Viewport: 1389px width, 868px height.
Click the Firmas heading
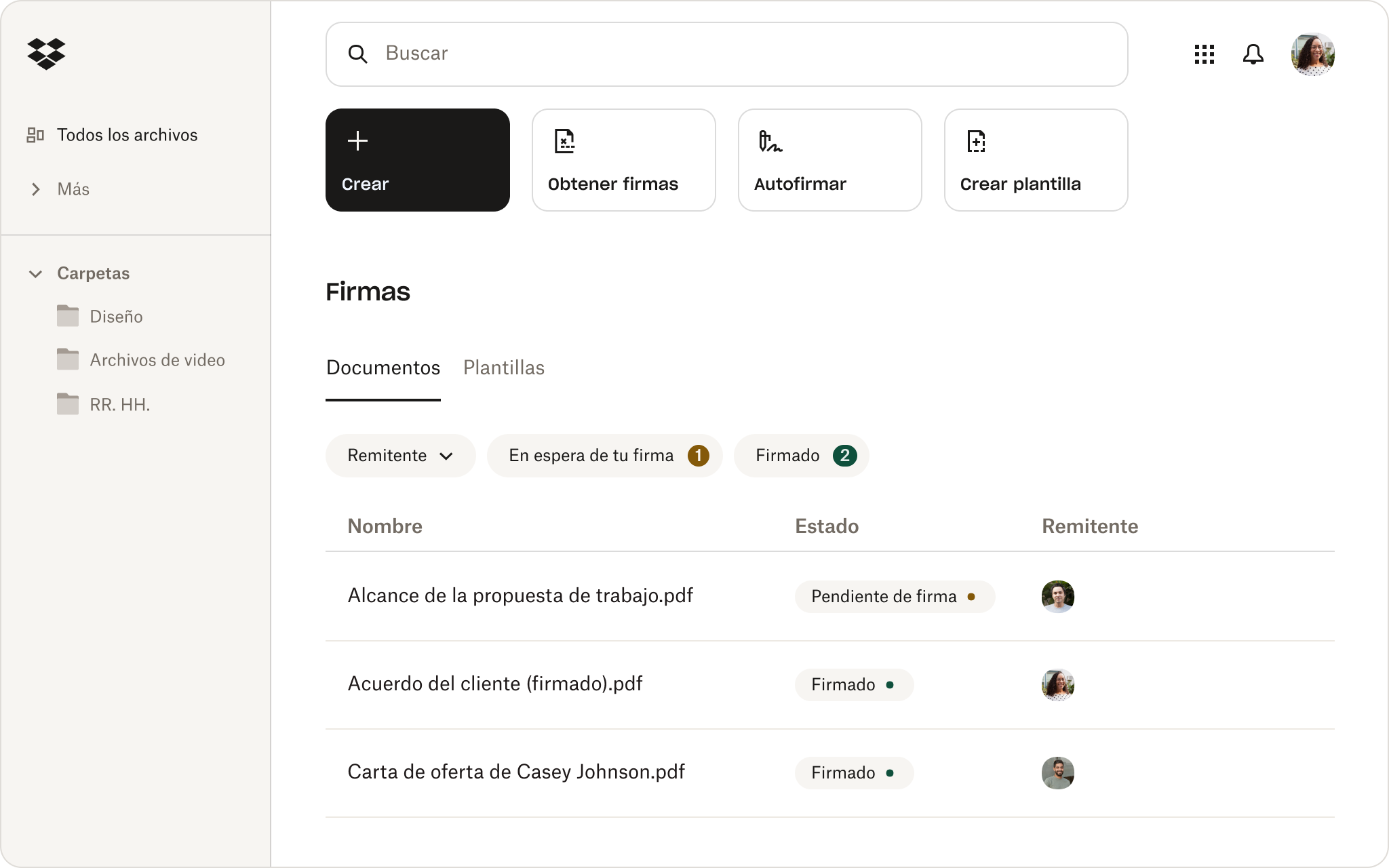coord(368,292)
